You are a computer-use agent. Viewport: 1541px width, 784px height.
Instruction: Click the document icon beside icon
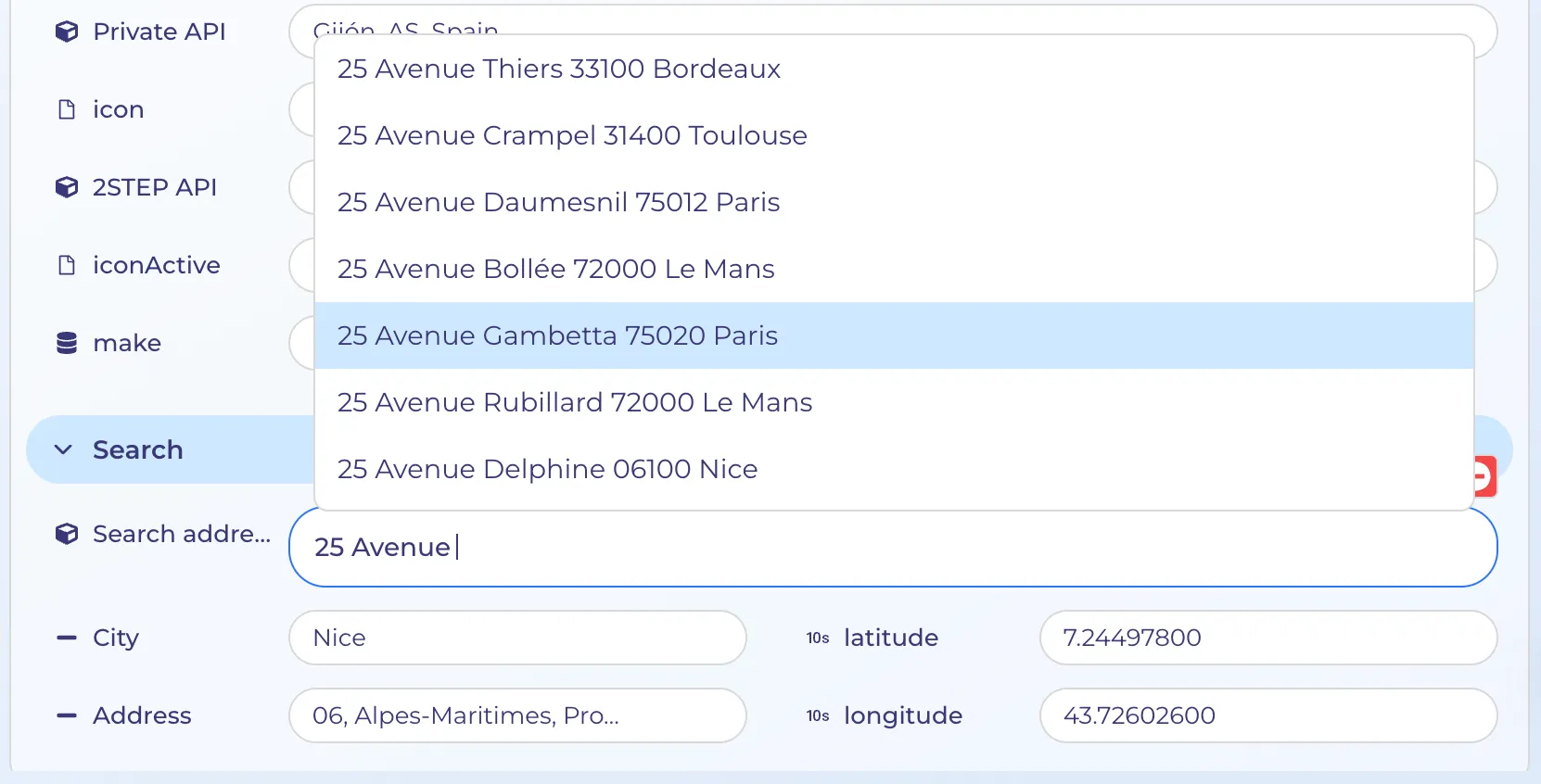[67, 109]
